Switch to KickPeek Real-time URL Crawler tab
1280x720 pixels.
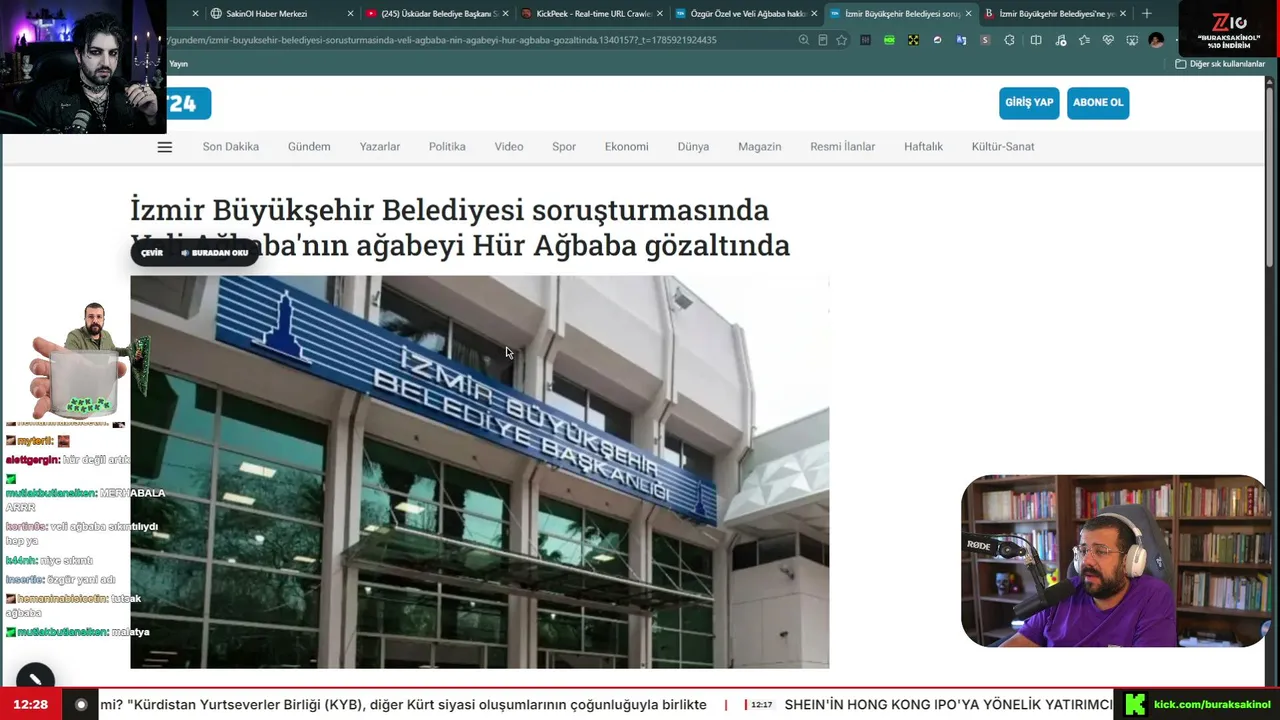pos(593,14)
